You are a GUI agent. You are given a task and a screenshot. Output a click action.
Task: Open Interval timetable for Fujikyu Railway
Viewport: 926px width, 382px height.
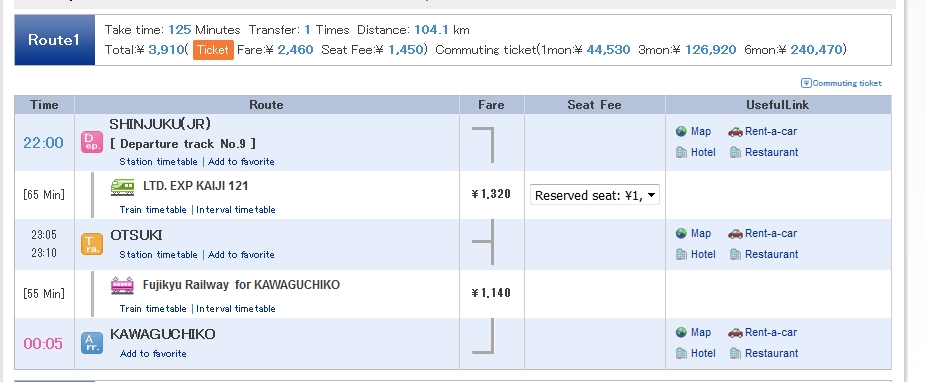(236, 308)
